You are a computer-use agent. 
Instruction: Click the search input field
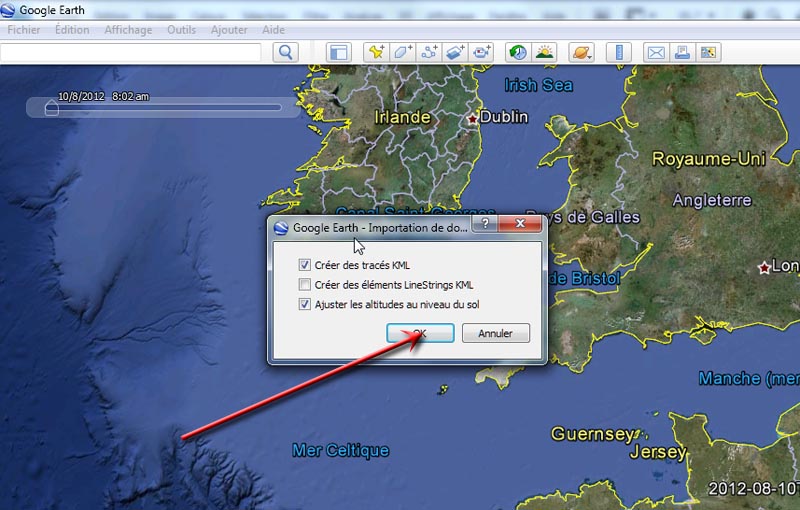click(x=131, y=53)
